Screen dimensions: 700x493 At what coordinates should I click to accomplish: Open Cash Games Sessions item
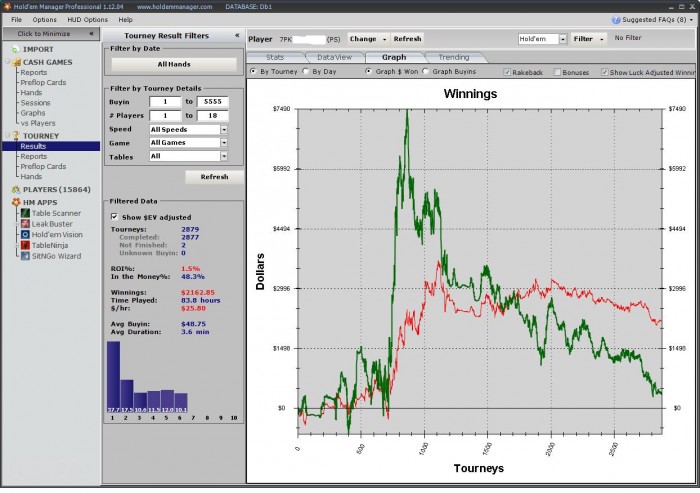pos(35,103)
